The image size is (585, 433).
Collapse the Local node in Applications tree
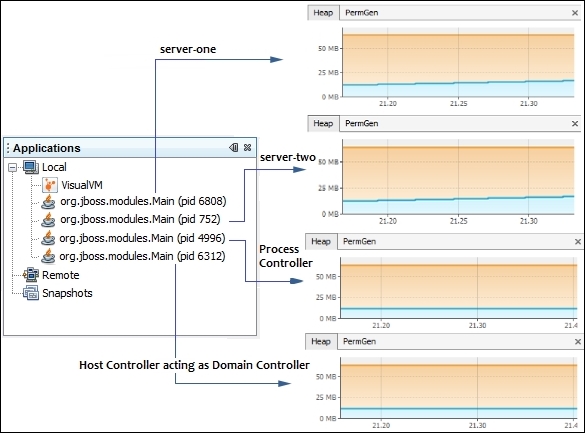pyautogui.click(x=12, y=167)
